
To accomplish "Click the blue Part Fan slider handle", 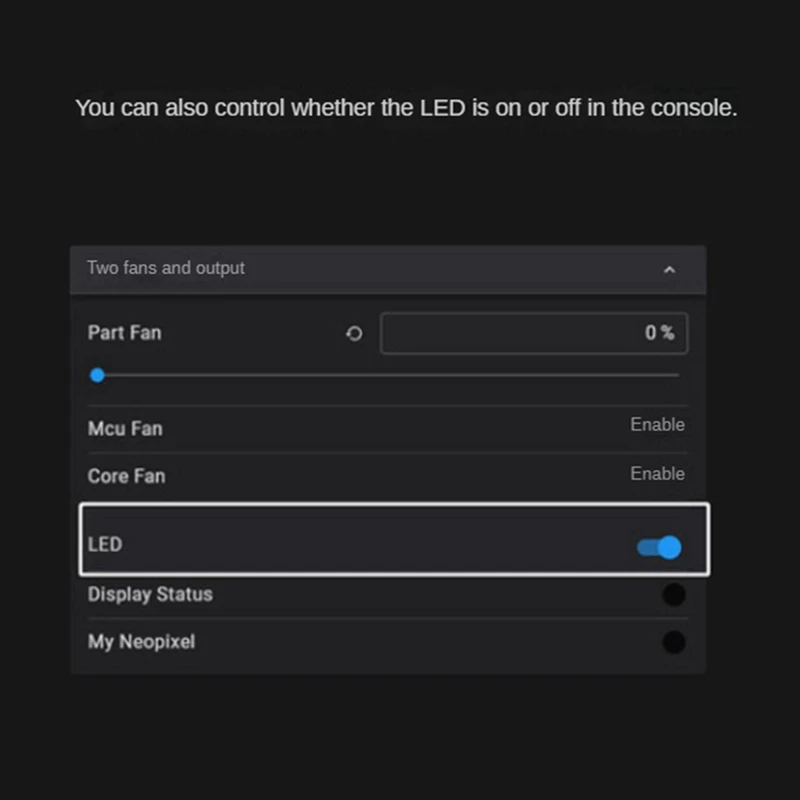I will click(97, 376).
